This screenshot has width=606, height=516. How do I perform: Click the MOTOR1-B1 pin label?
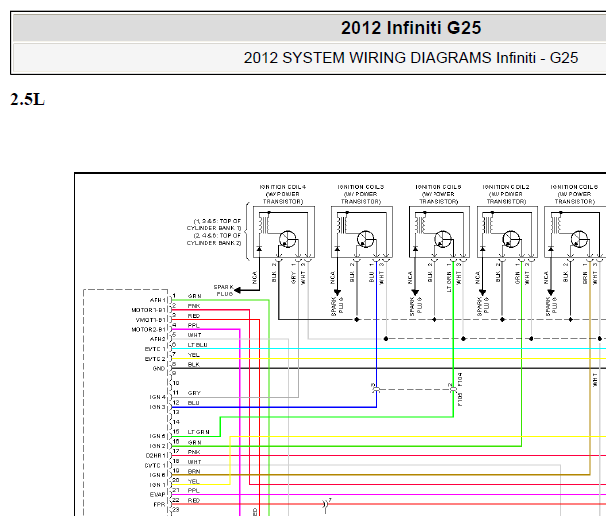[149, 310]
